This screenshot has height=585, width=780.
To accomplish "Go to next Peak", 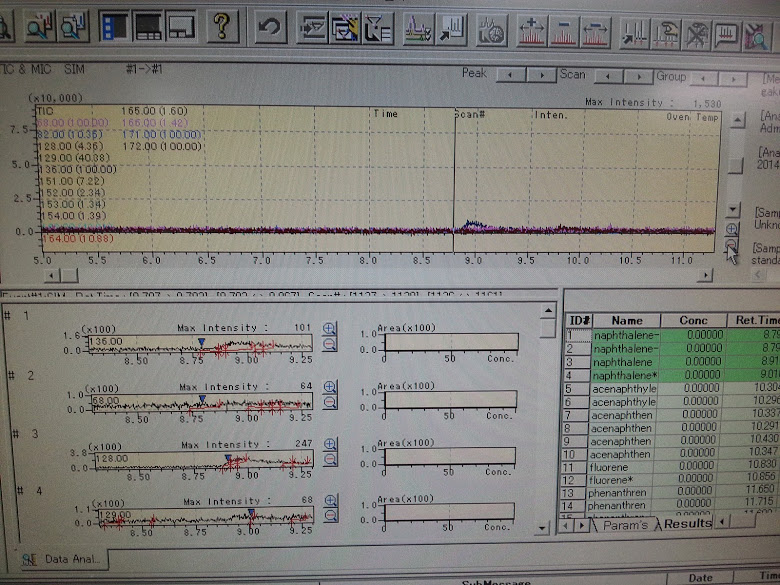I will (x=542, y=76).
